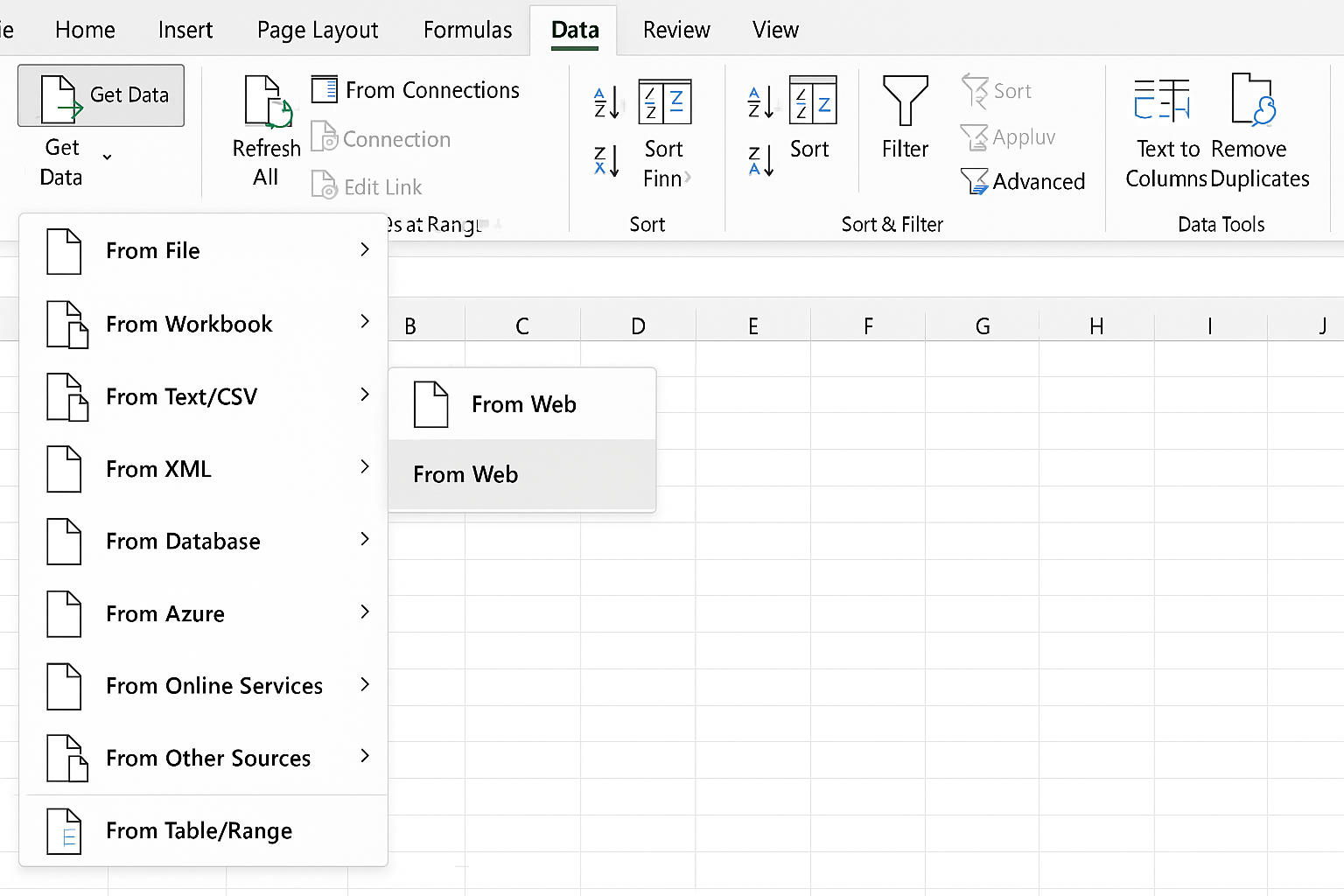Click the Refresh All icon
The height and width of the screenshot is (896, 1344).
(267, 101)
